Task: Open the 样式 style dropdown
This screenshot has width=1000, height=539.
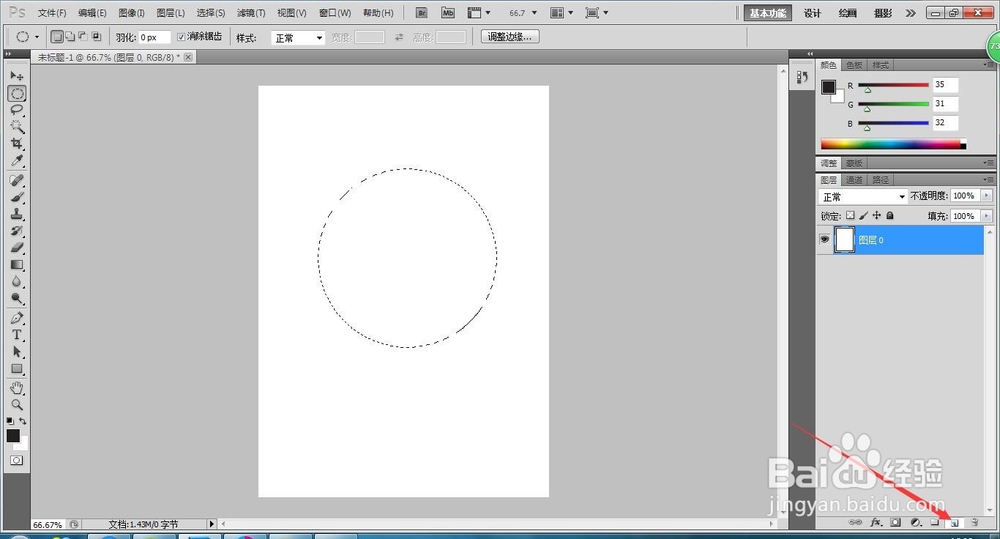Action: pos(298,38)
